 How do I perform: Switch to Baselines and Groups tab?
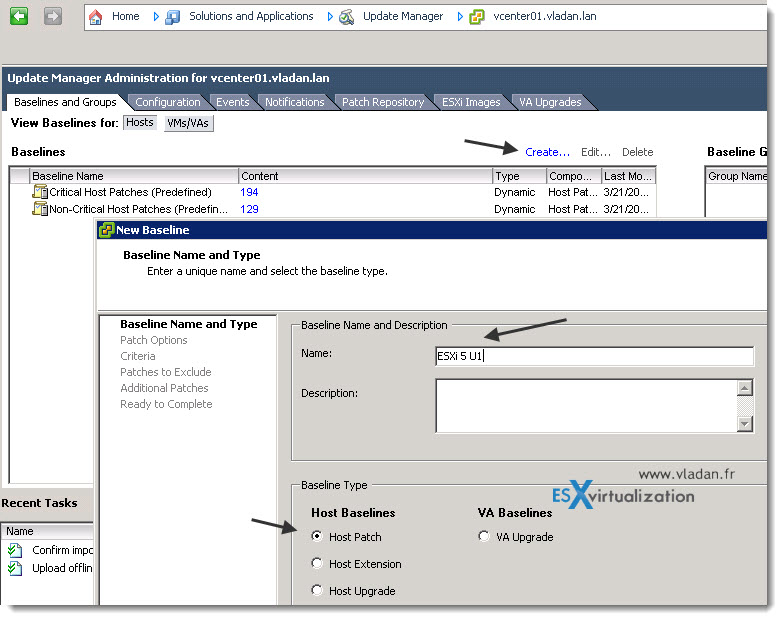pos(65,102)
